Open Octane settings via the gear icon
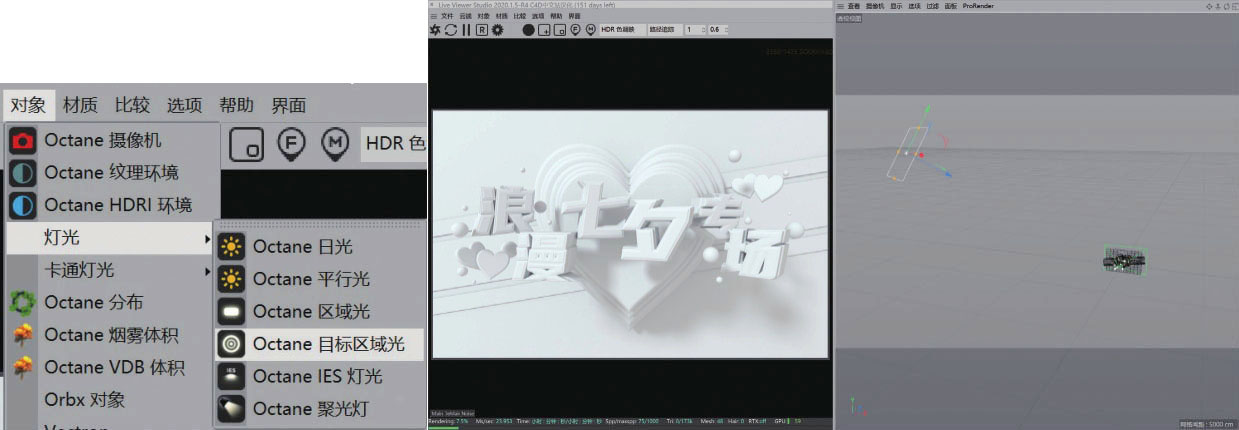 click(x=497, y=30)
